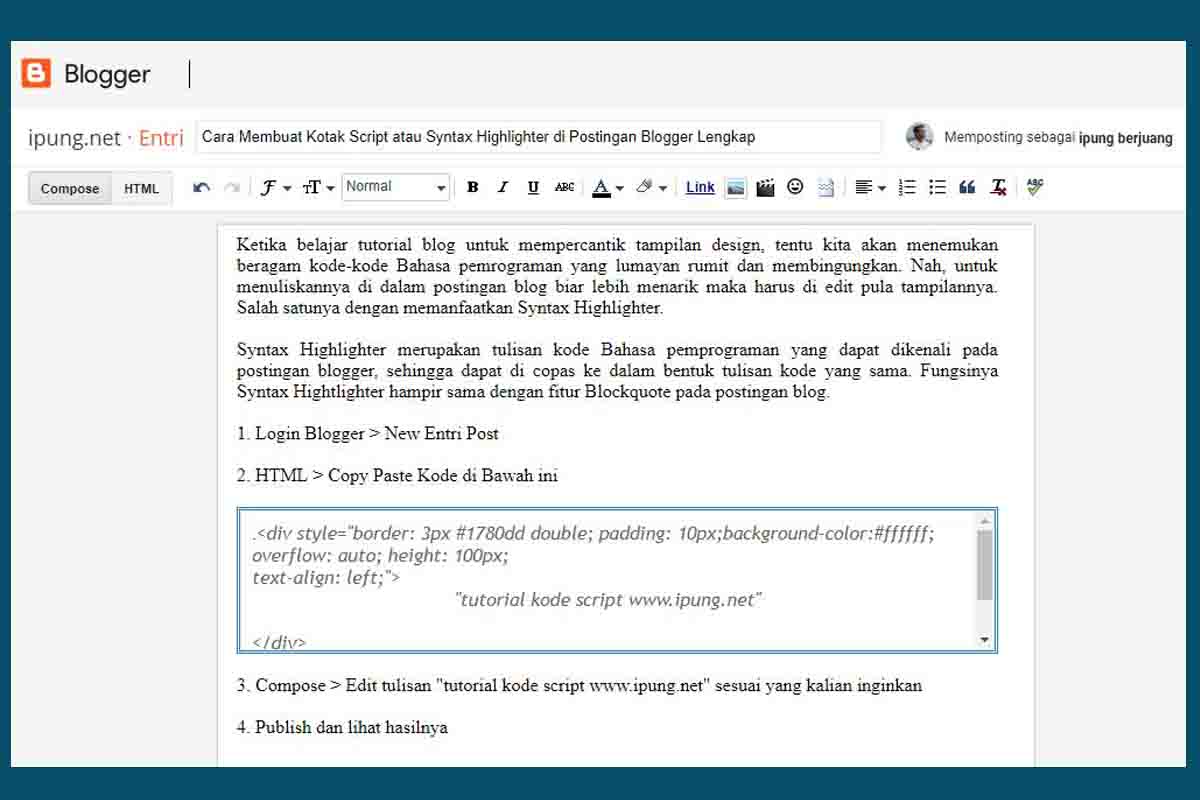Image resolution: width=1200 pixels, height=800 pixels.
Task: Insert a hyperlink using Link
Action: click(x=700, y=187)
